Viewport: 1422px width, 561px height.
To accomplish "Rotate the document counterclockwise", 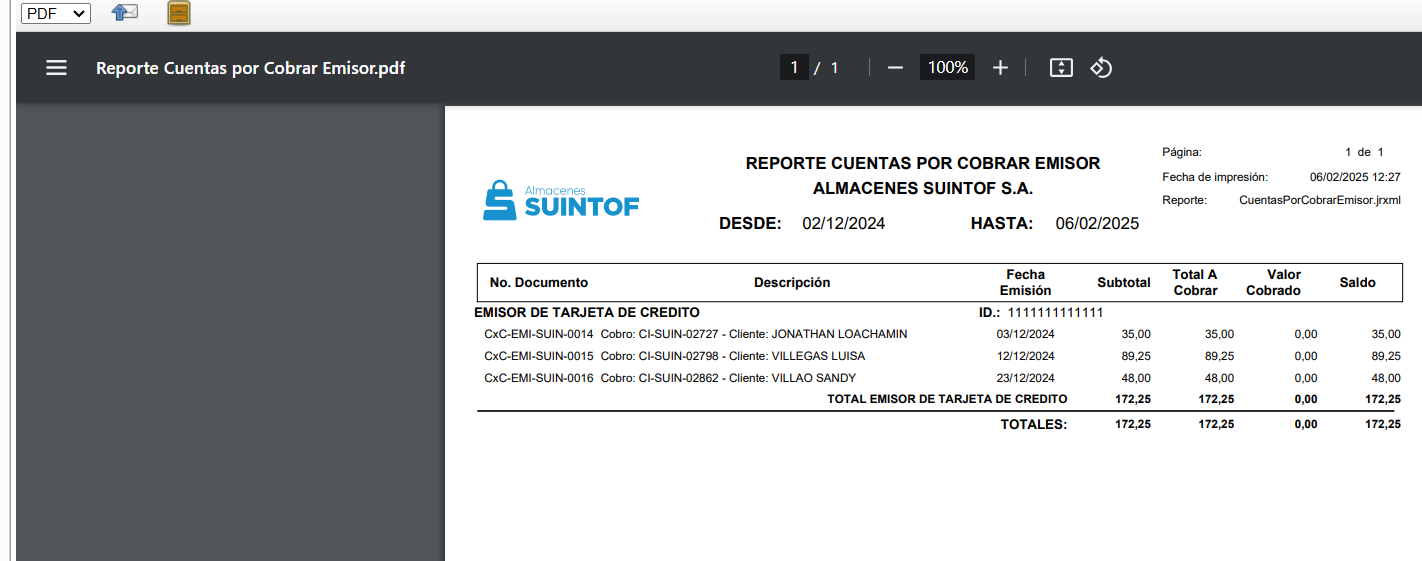I will pos(1101,68).
